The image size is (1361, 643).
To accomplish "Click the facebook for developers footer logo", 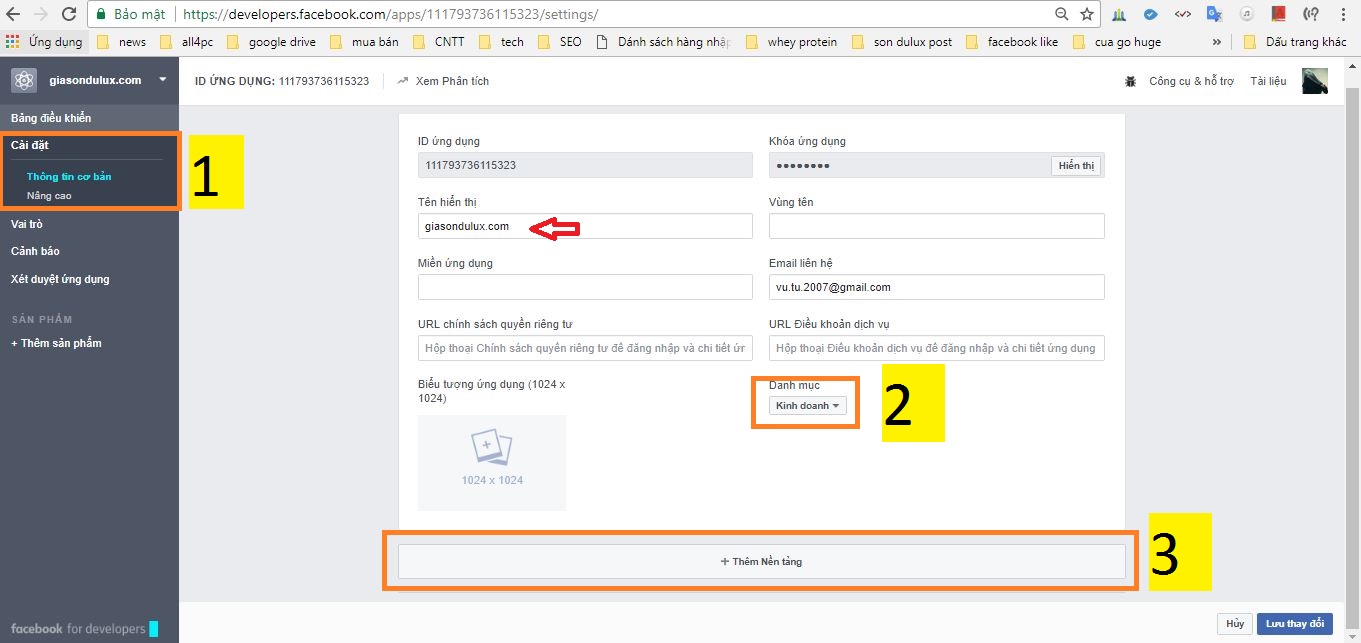I will 84,629.
